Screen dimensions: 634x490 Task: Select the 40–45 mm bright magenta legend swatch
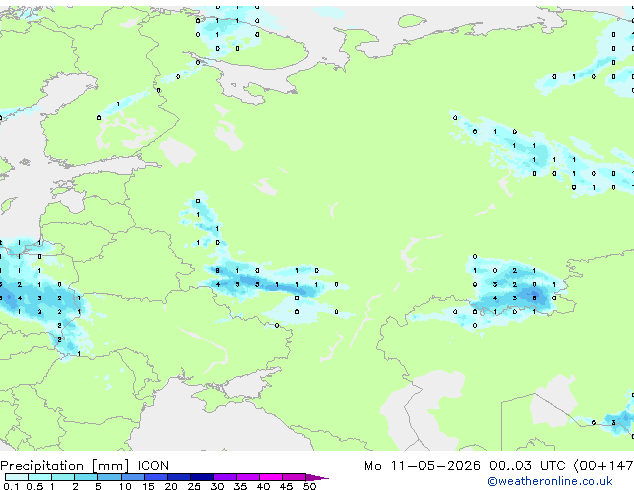tap(271, 477)
